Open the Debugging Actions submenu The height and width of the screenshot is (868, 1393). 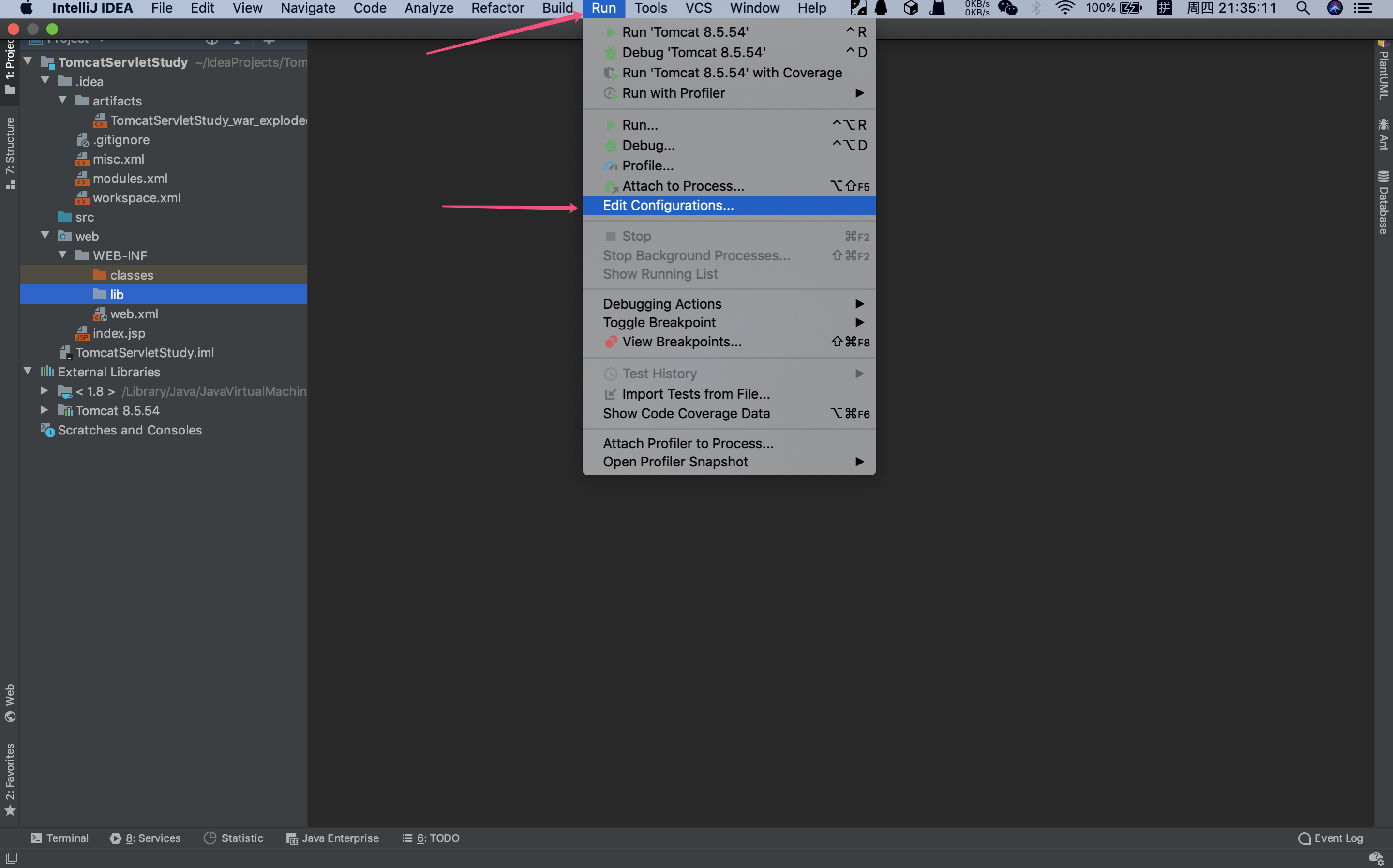coord(662,304)
